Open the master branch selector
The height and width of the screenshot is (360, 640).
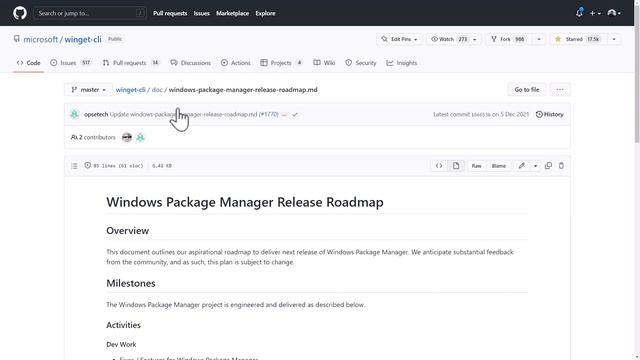pyautogui.click(x=88, y=89)
